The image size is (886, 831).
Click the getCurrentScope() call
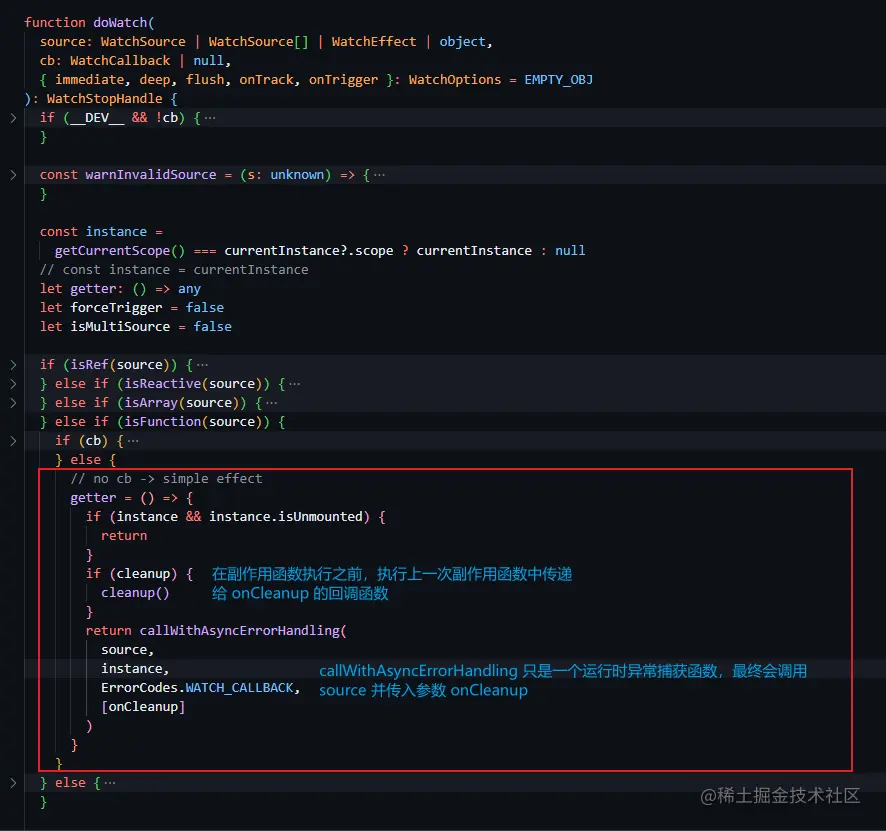click(120, 250)
